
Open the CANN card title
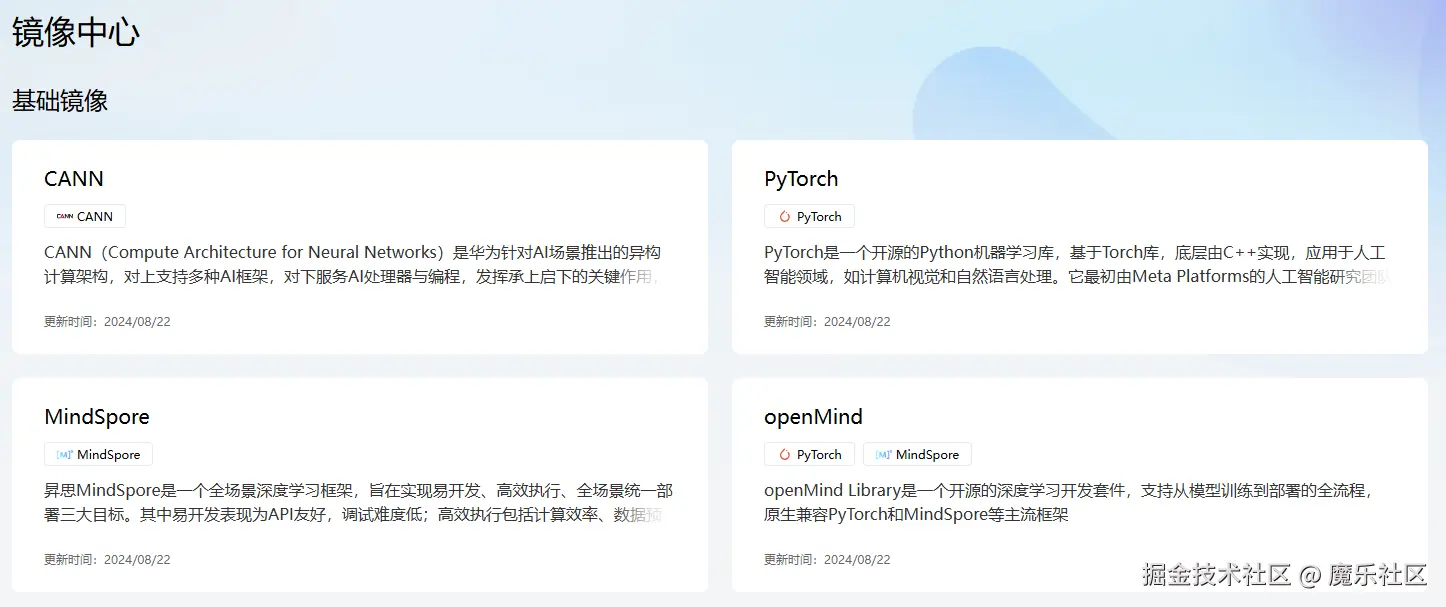[74, 179]
